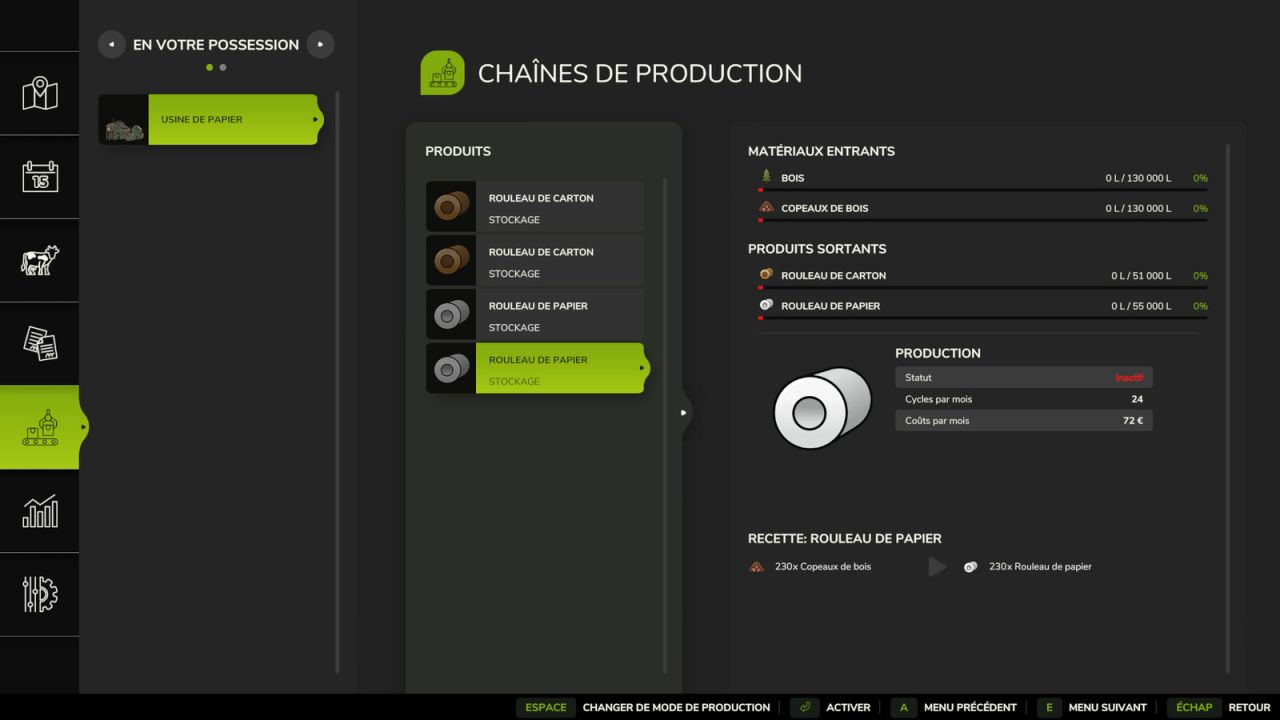The width and height of the screenshot is (1280, 720).
Task: Click Retour to exit the menu
Action: pos(1221,707)
